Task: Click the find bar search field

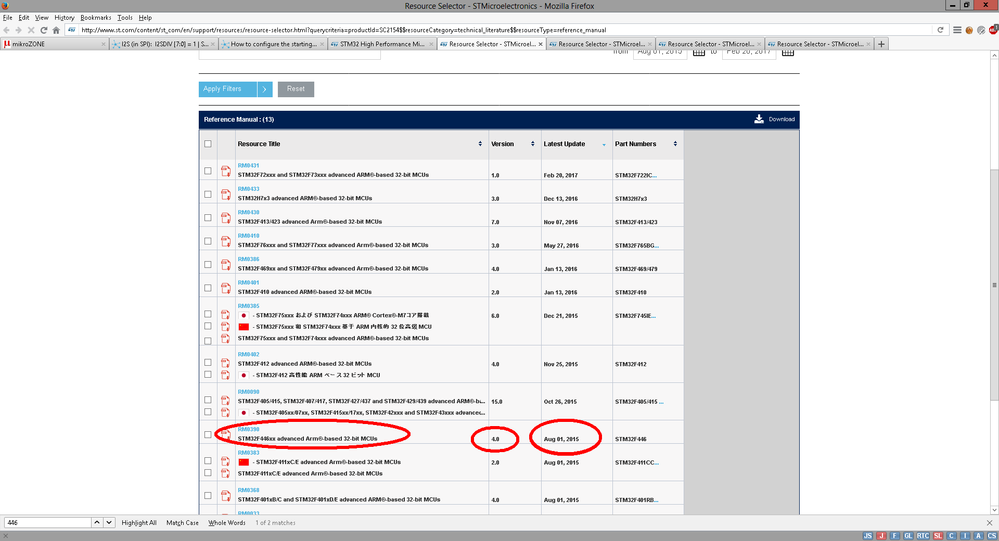Action: coord(47,523)
